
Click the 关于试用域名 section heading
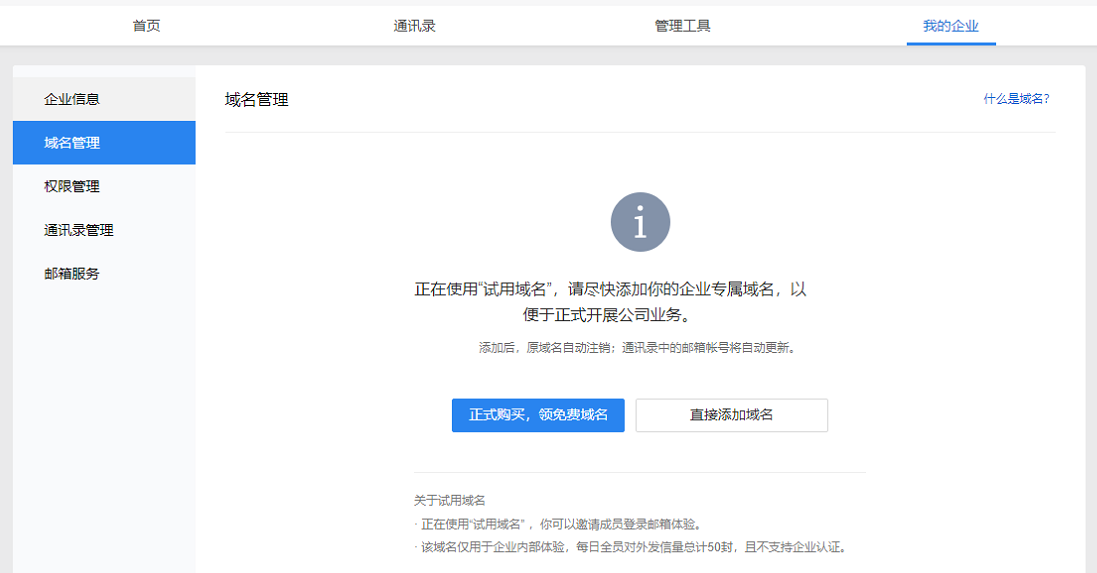[450, 500]
